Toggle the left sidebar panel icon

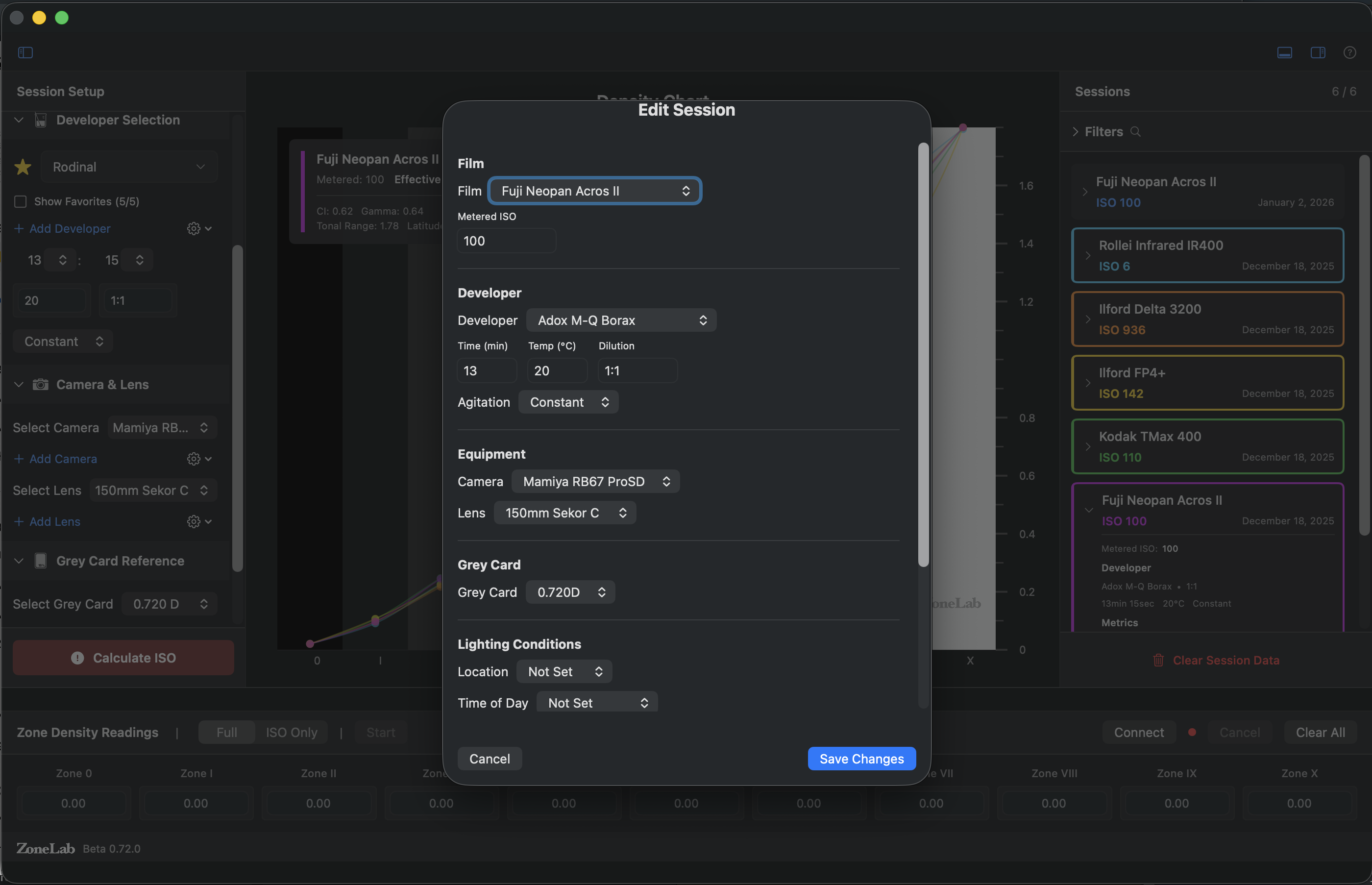tap(24, 52)
